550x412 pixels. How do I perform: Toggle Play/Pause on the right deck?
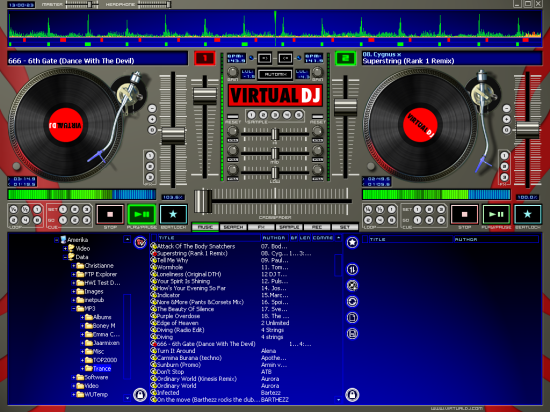tap(496, 214)
